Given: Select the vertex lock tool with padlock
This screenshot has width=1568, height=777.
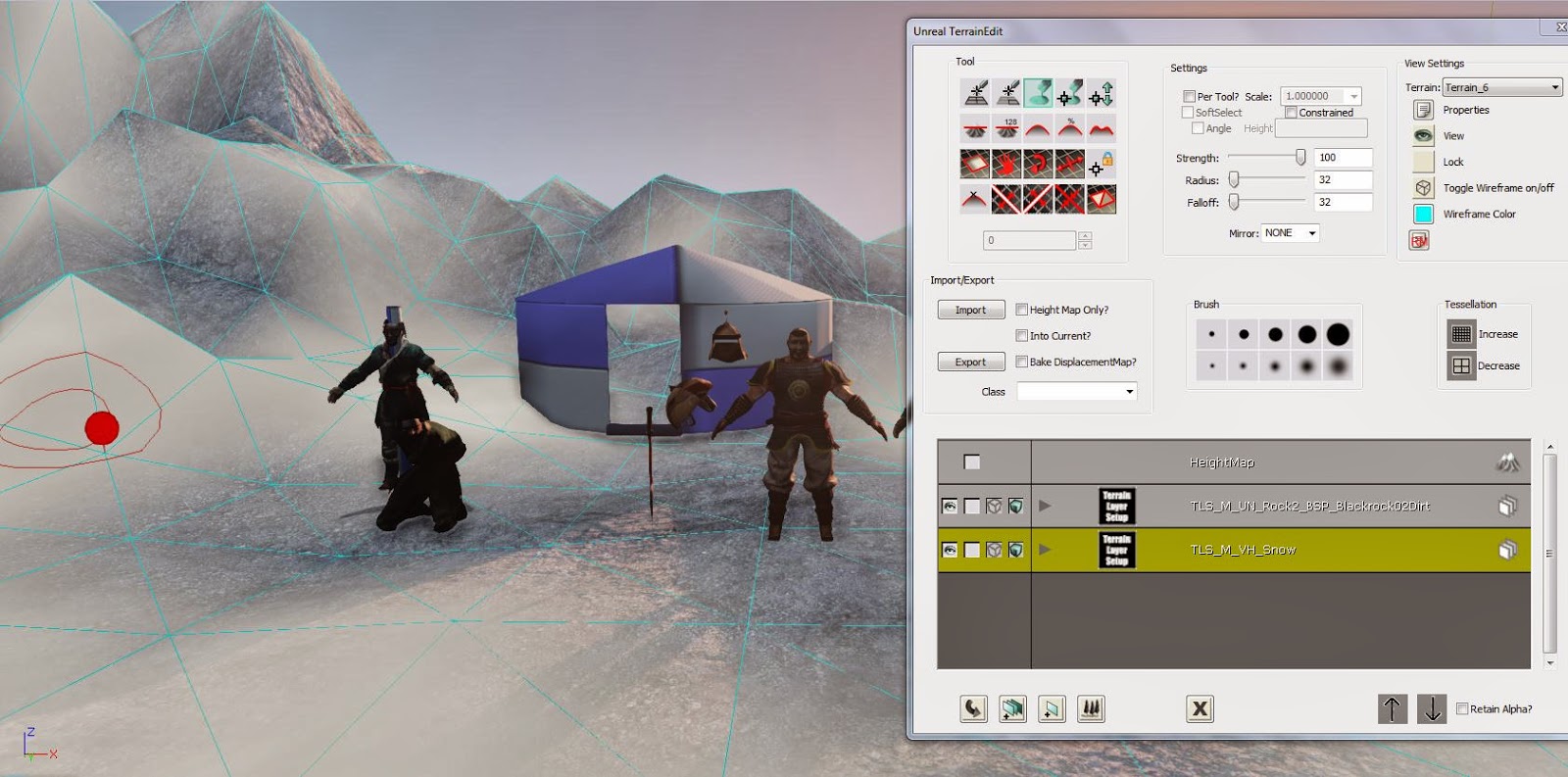Looking at the screenshot, I should click(x=1101, y=164).
